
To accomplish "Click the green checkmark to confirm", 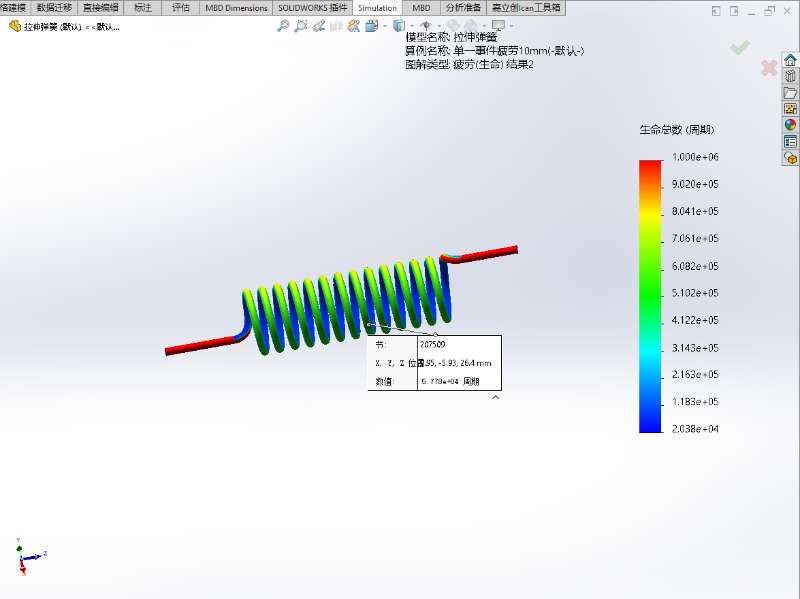I will pyautogui.click(x=739, y=47).
